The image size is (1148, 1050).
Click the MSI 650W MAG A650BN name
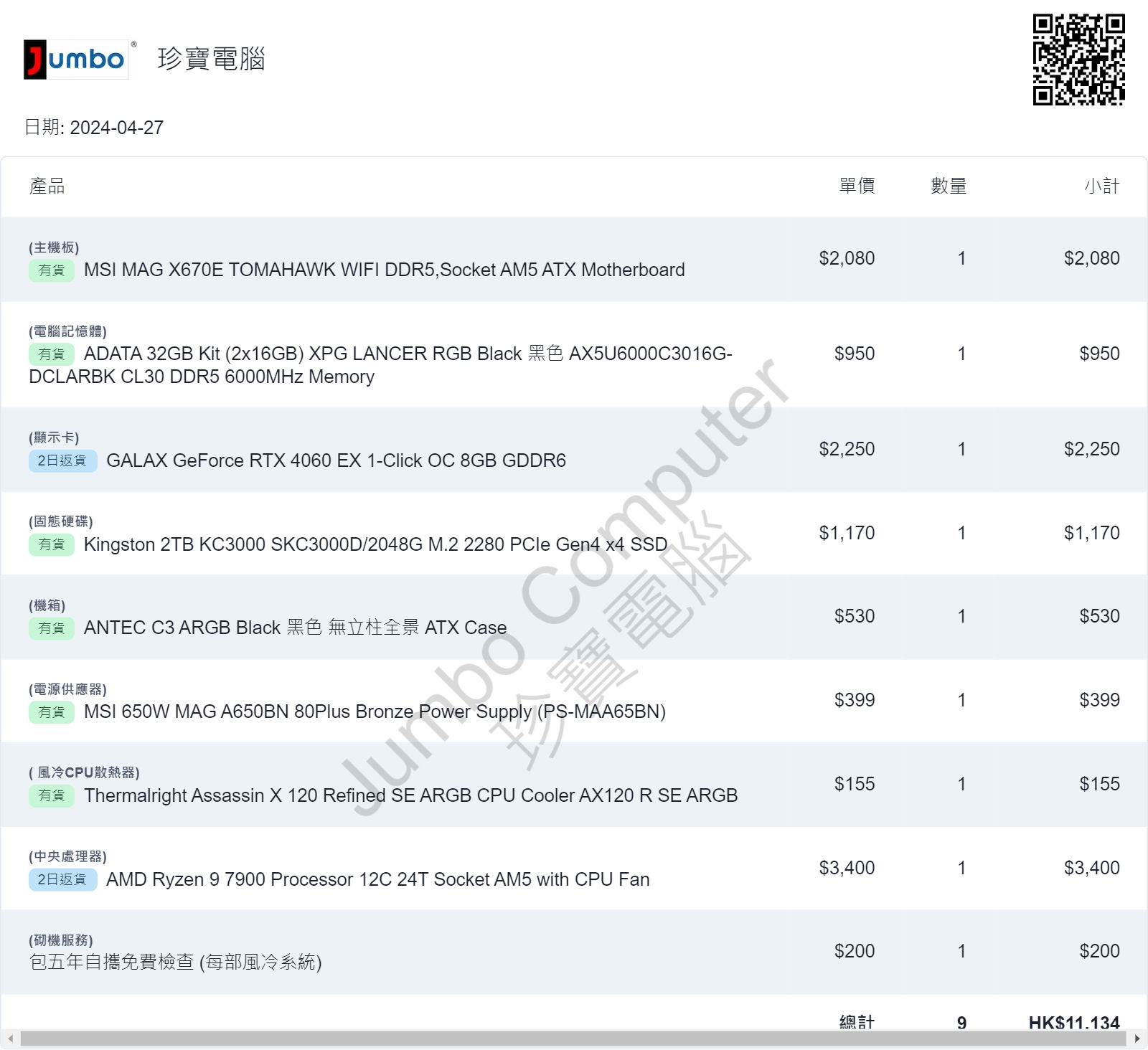pyautogui.click(x=375, y=711)
